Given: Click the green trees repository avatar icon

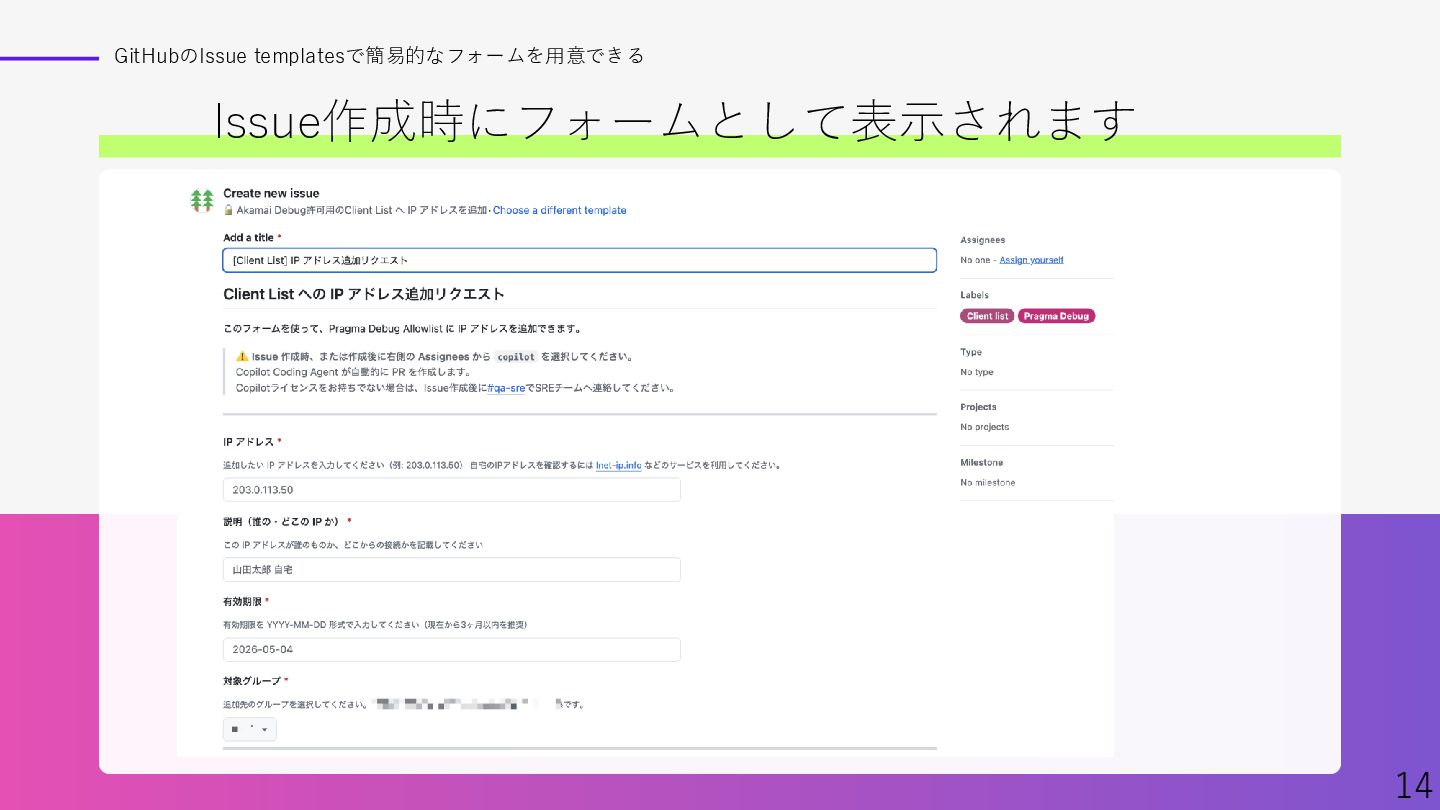Looking at the screenshot, I should click(202, 200).
